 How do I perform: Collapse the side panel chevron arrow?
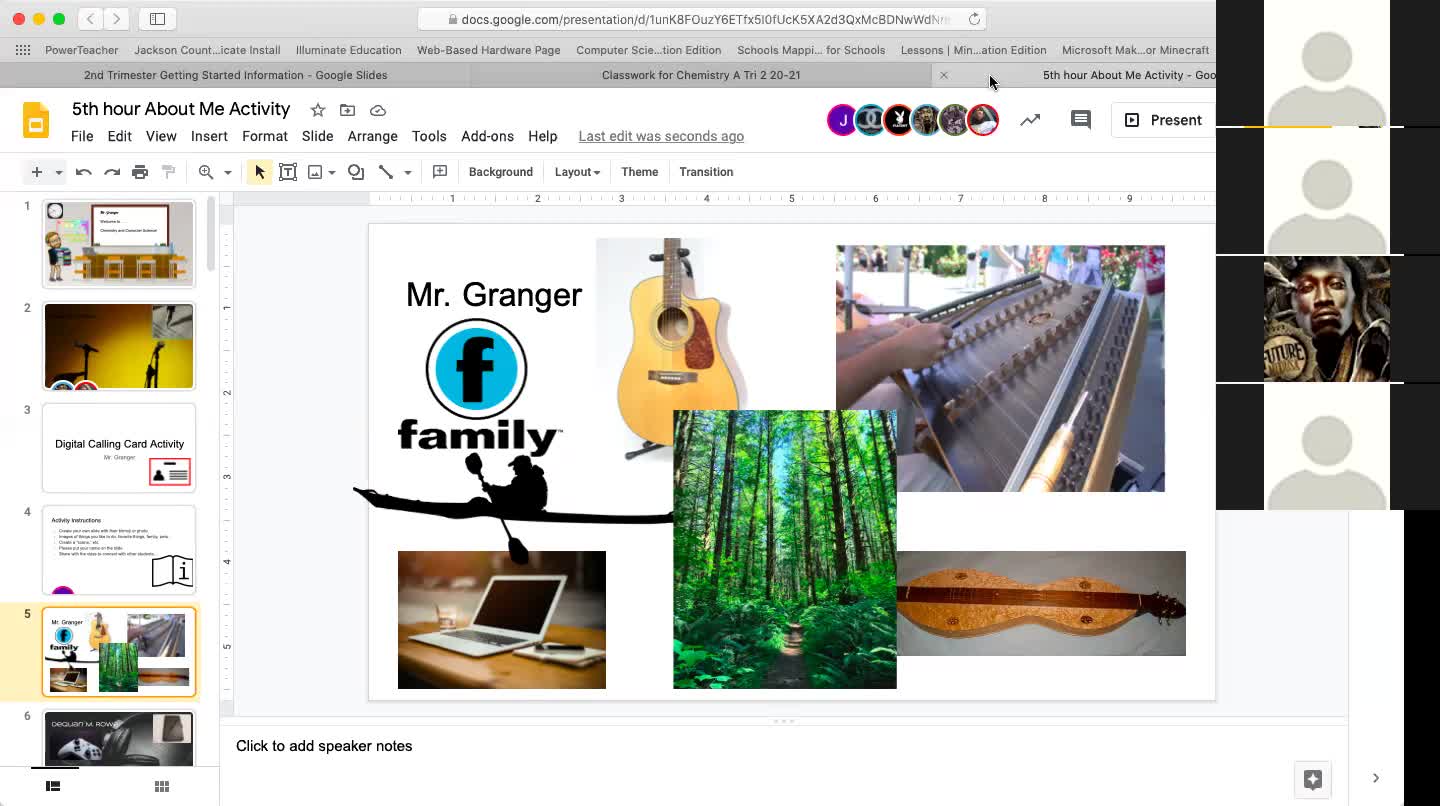tap(1376, 778)
